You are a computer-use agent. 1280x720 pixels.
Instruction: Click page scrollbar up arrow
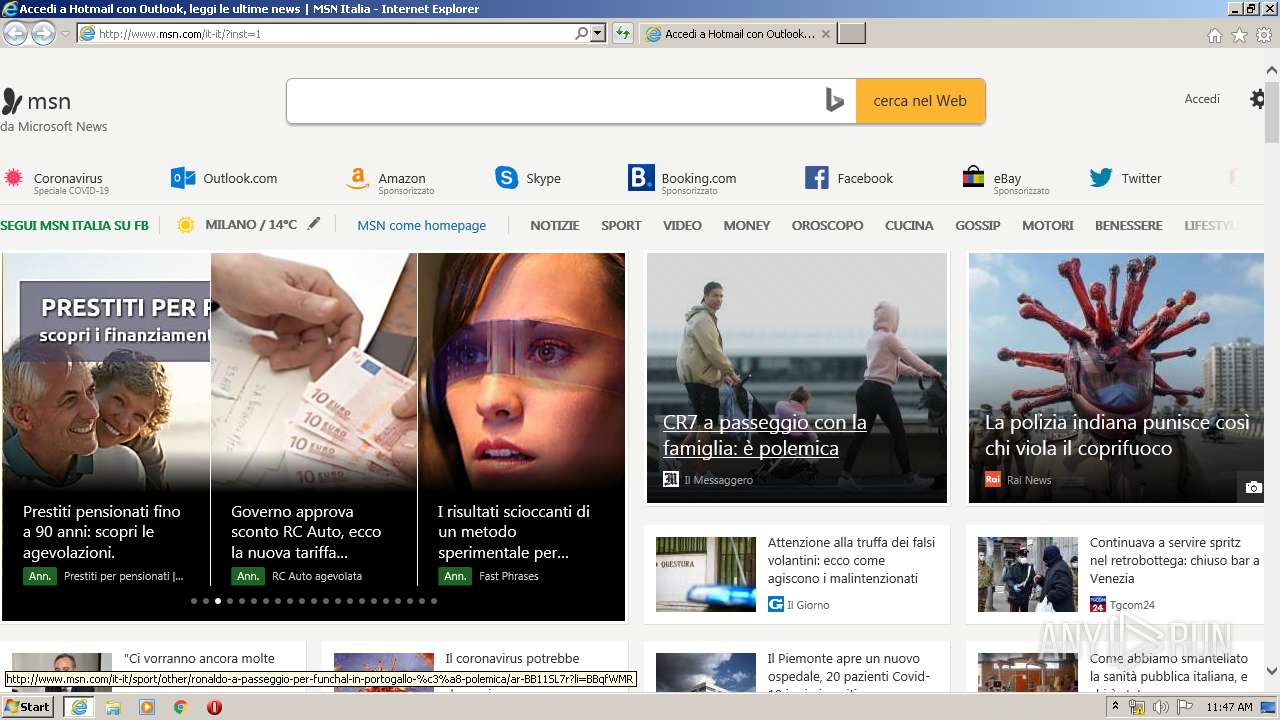1271,70
